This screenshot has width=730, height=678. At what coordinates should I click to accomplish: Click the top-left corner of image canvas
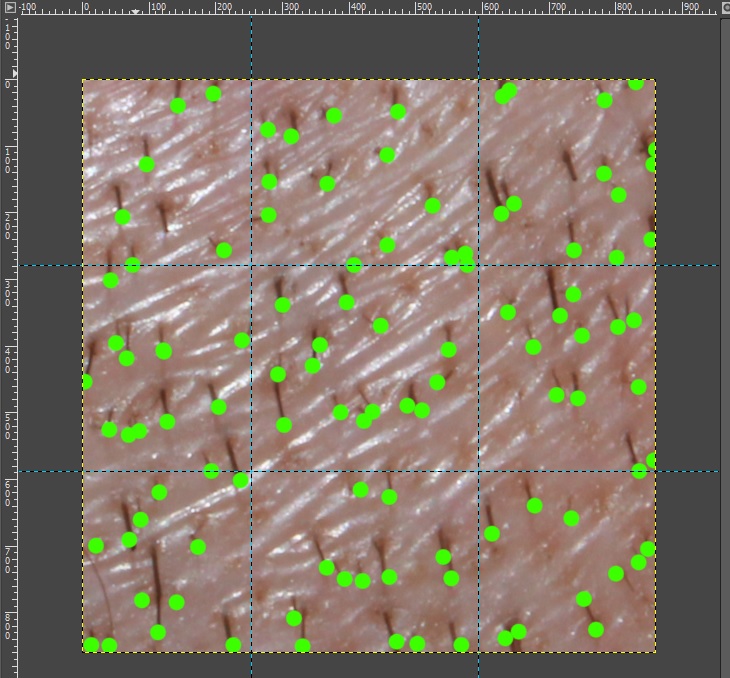[83, 80]
